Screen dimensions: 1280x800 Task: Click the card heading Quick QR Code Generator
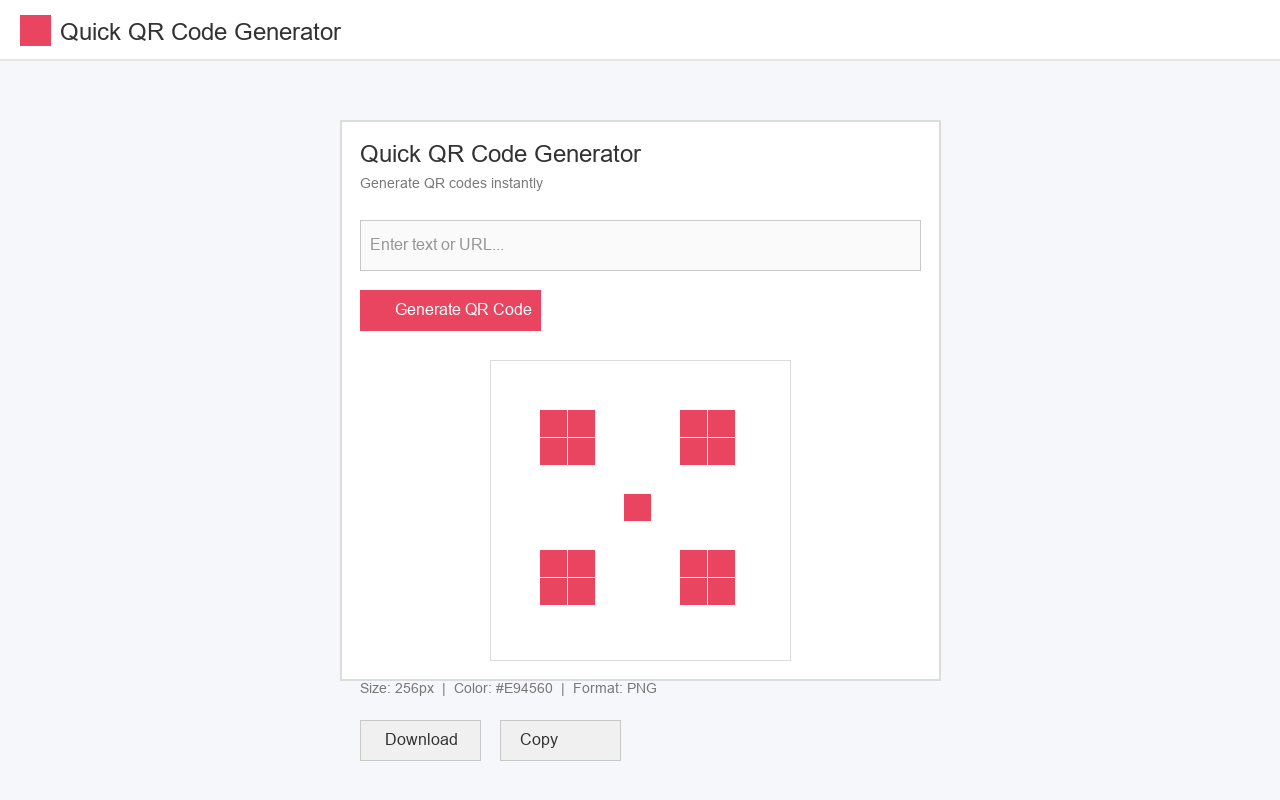pos(500,154)
